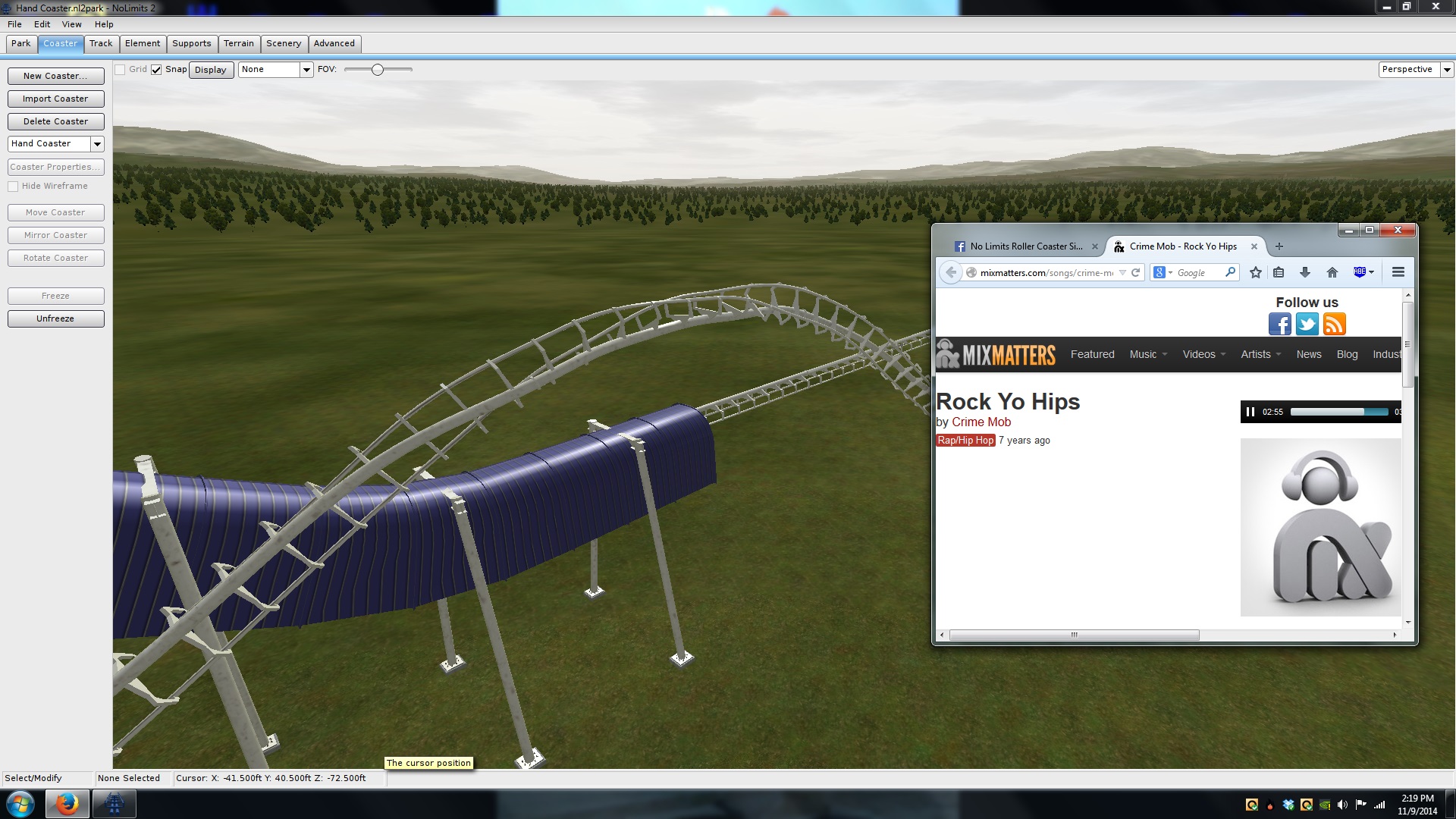1456x819 pixels.
Task: Open Firefox hamburger menu
Action: coord(1398,272)
